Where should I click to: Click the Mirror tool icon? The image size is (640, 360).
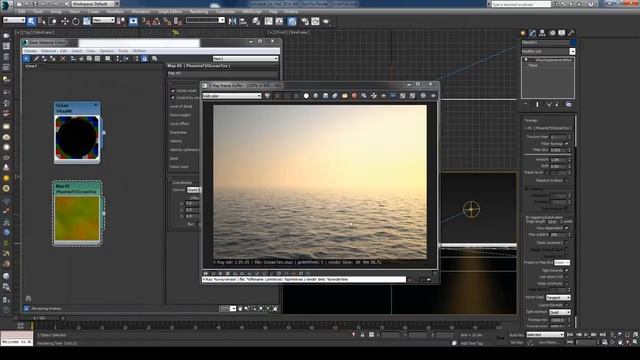click(233, 21)
